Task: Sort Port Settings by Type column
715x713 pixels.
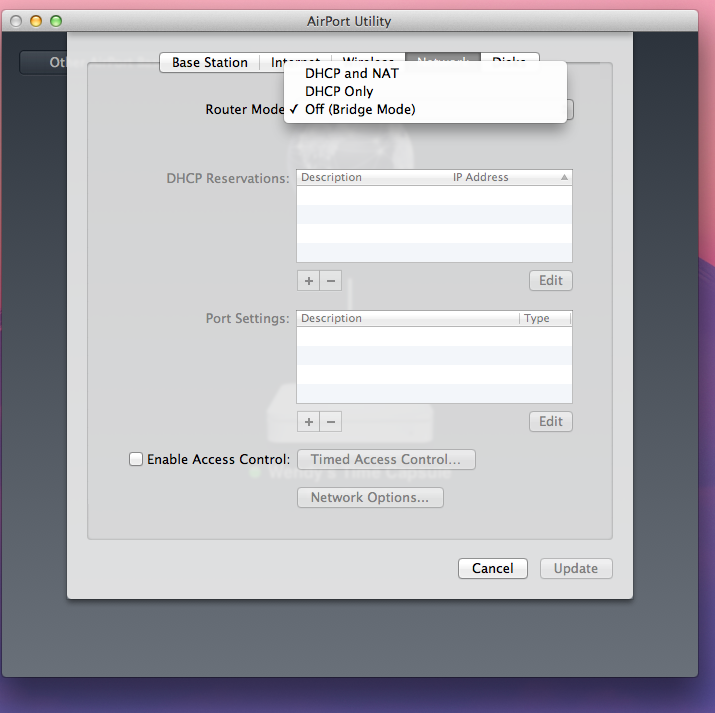Action: click(545, 318)
